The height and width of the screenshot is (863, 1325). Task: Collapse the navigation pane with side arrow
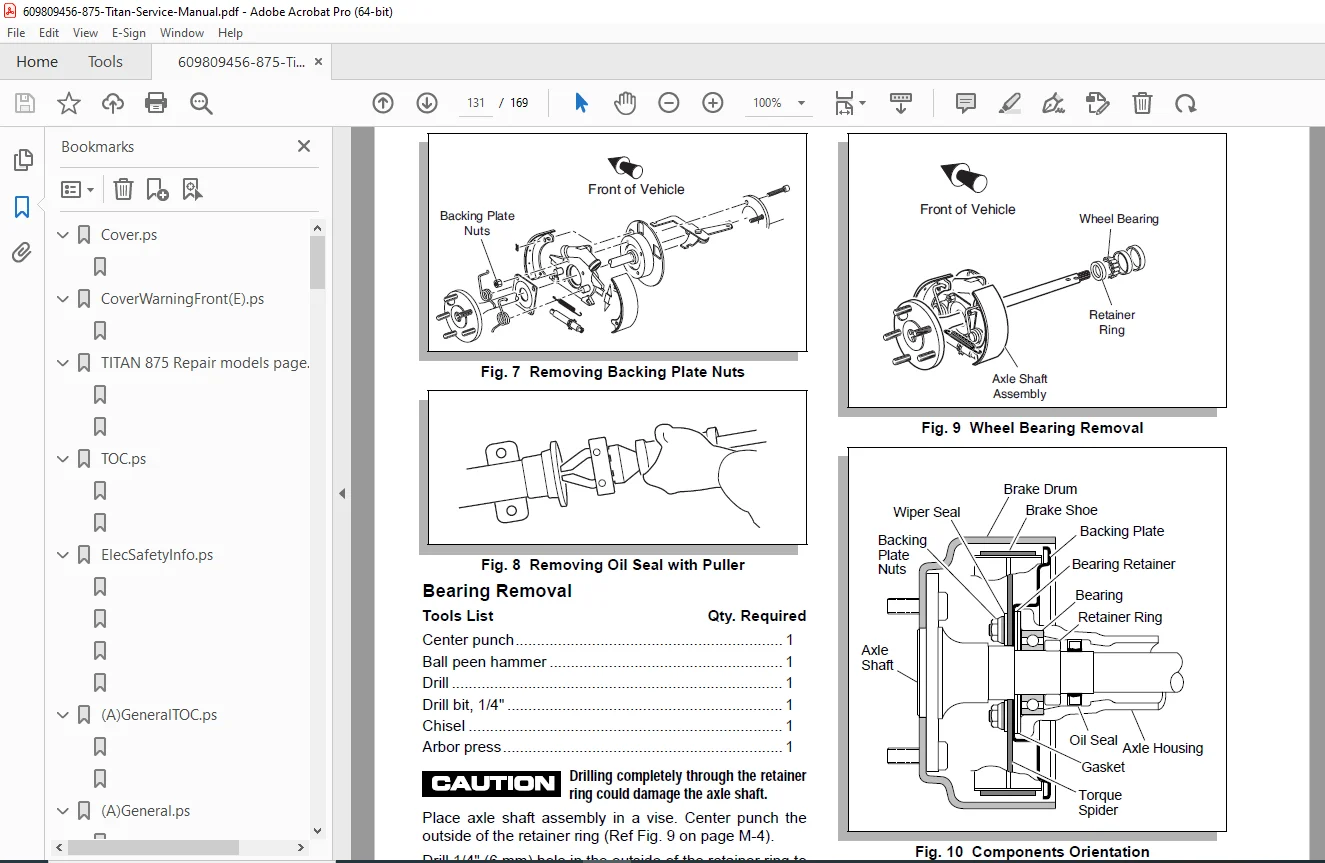(x=342, y=493)
